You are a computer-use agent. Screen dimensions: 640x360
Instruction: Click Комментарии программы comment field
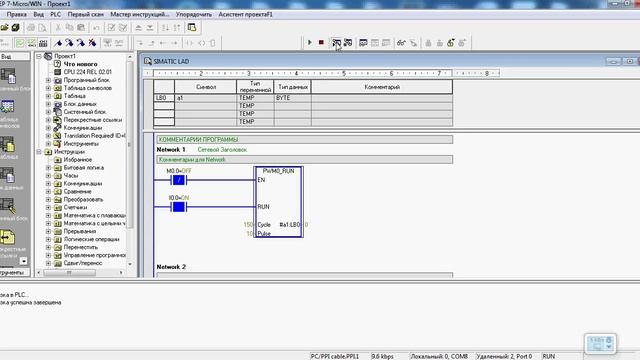tap(304, 140)
